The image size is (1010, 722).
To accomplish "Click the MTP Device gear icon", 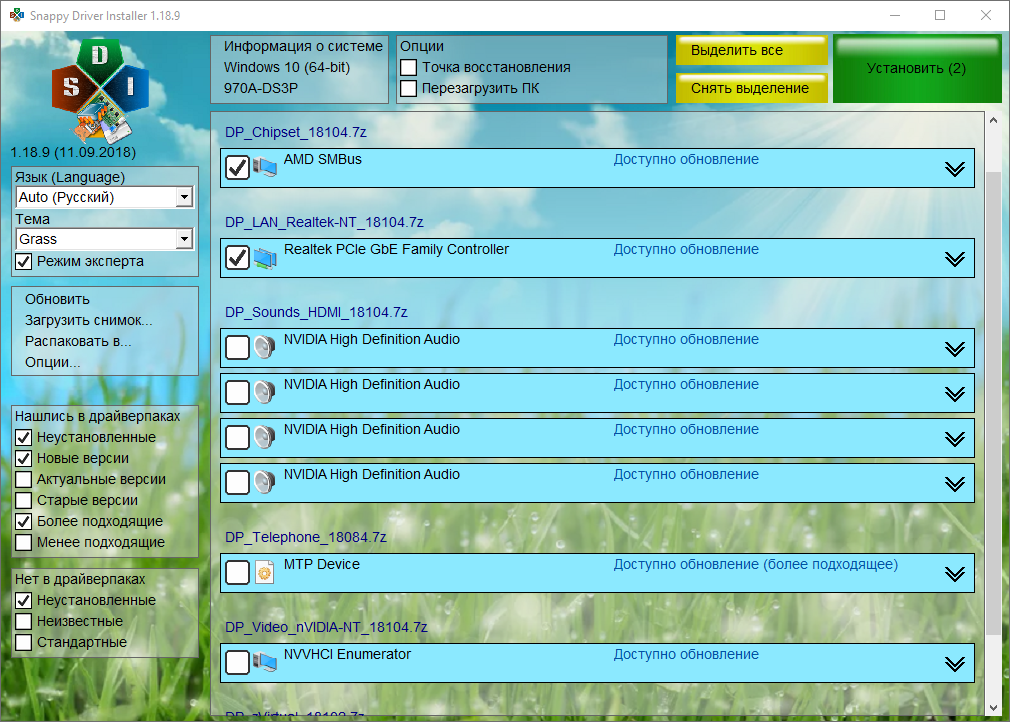I will pyautogui.click(x=265, y=573).
